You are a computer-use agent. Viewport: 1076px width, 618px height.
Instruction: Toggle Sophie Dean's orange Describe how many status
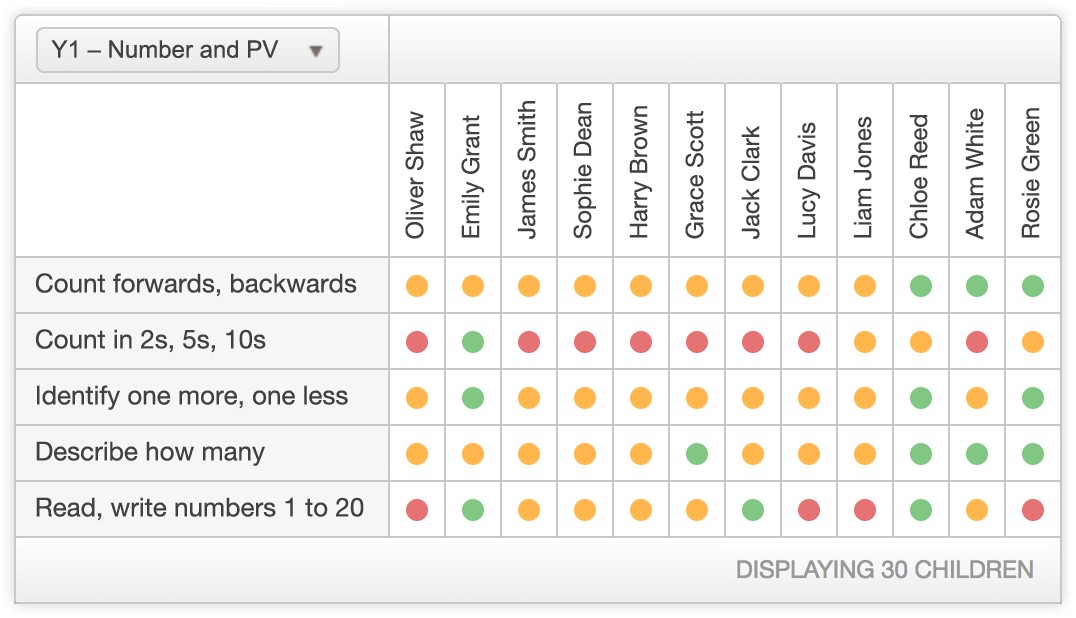[x=585, y=453]
